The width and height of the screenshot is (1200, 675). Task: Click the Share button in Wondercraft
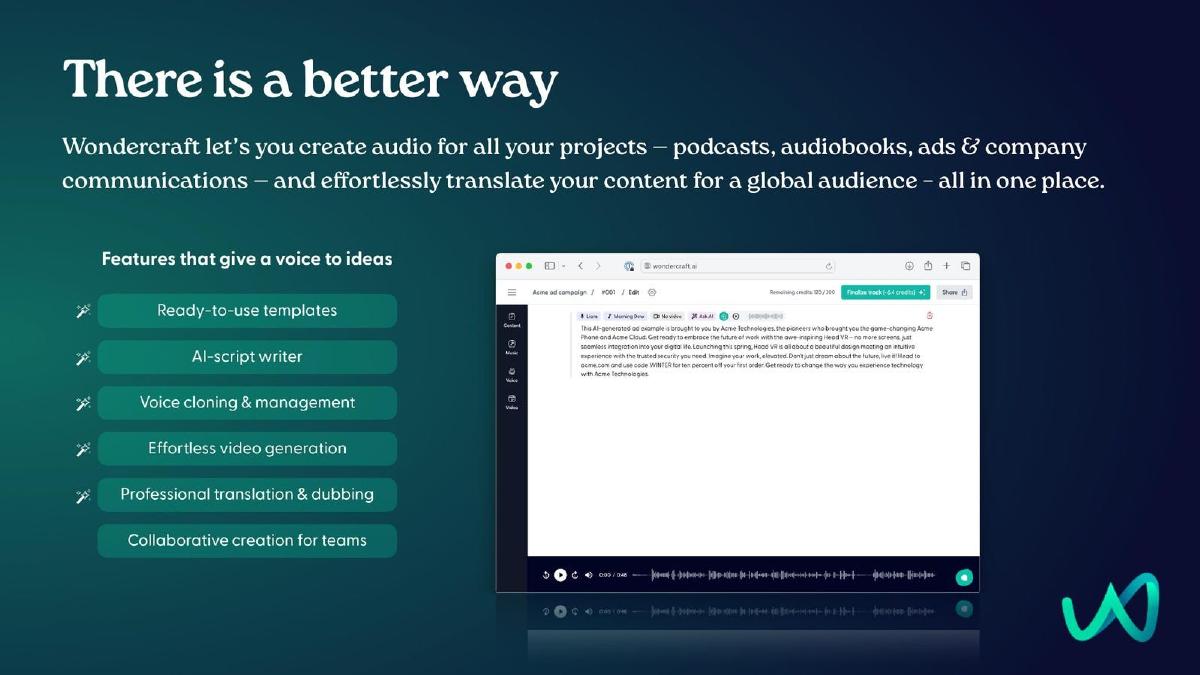coord(955,292)
